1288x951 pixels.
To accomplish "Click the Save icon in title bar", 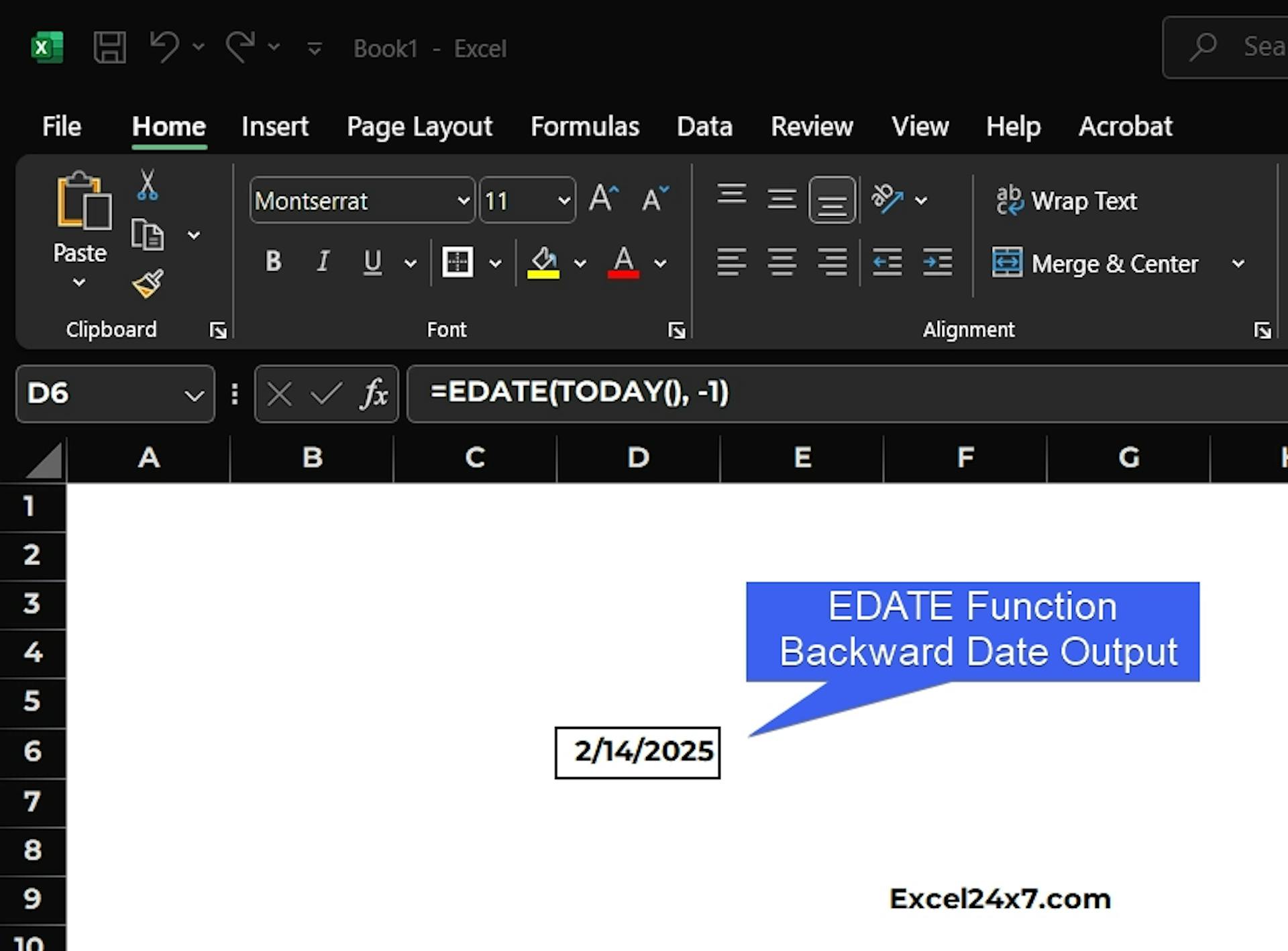I will pyautogui.click(x=109, y=48).
